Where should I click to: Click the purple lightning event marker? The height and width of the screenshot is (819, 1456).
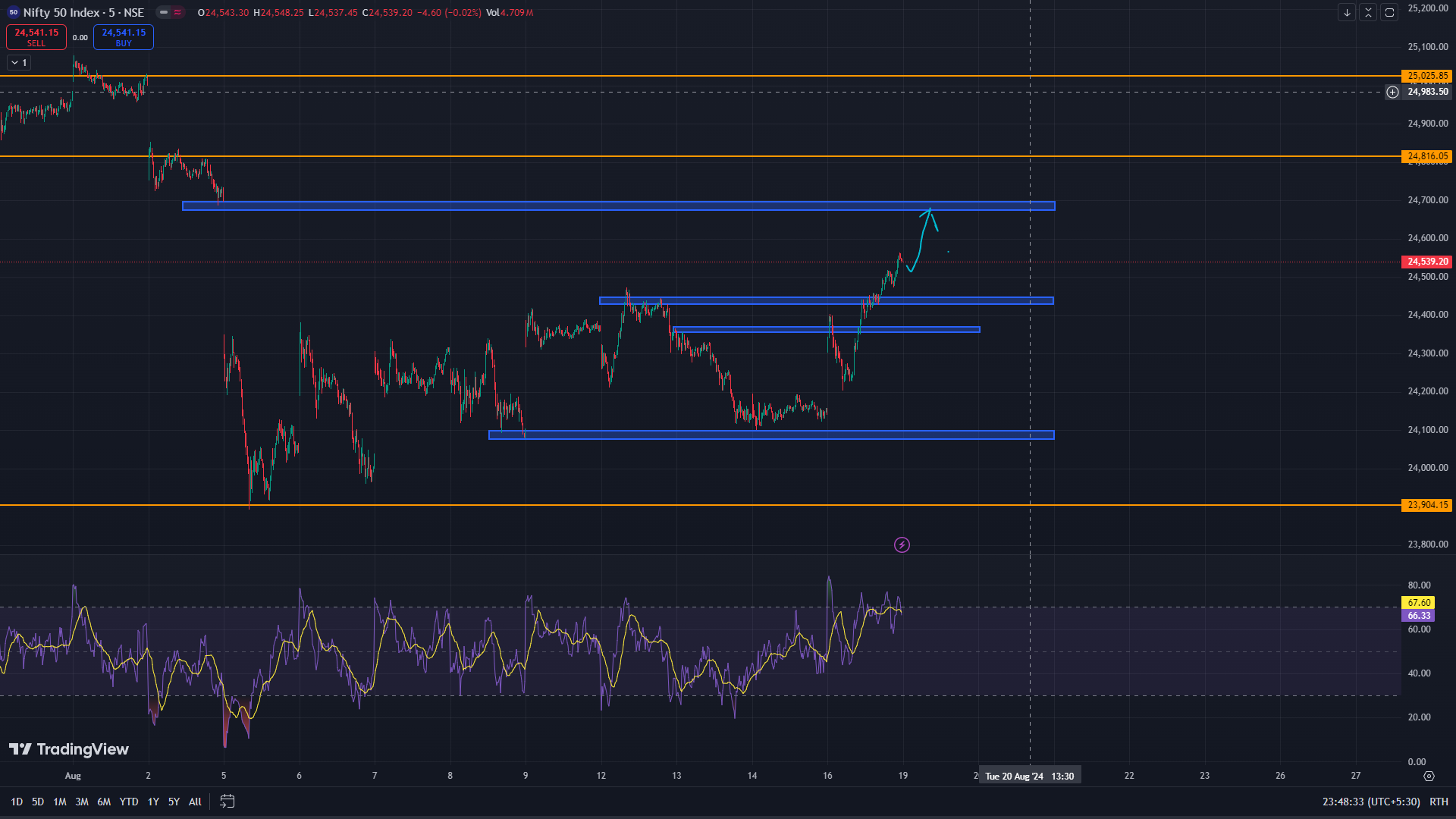(x=902, y=544)
